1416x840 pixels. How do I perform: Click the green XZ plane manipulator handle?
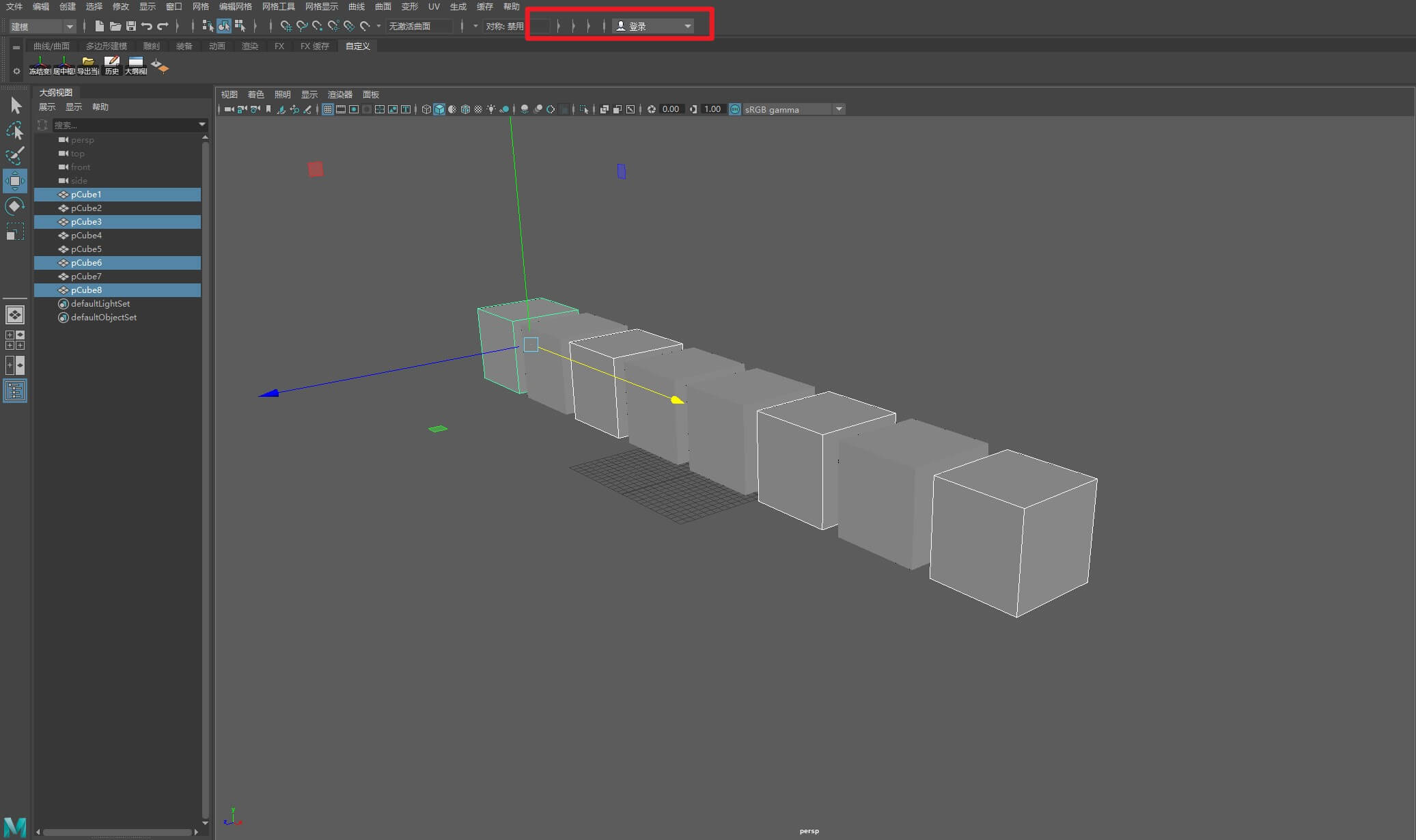pos(438,429)
